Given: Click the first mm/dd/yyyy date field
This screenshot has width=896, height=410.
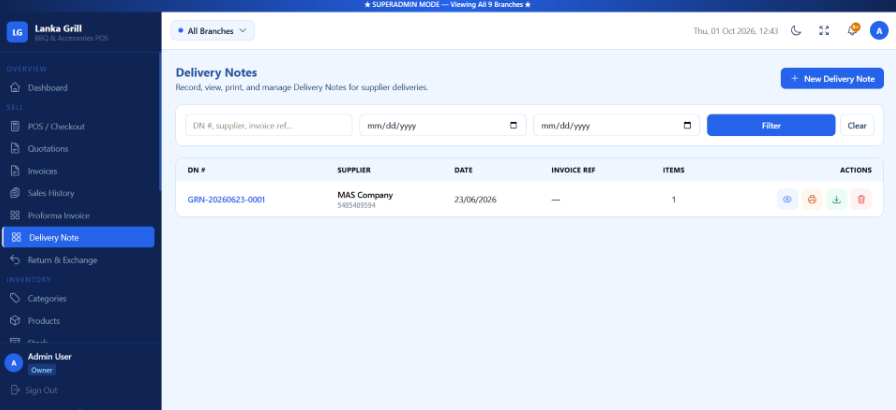Looking at the screenshot, I should tap(443, 125).
